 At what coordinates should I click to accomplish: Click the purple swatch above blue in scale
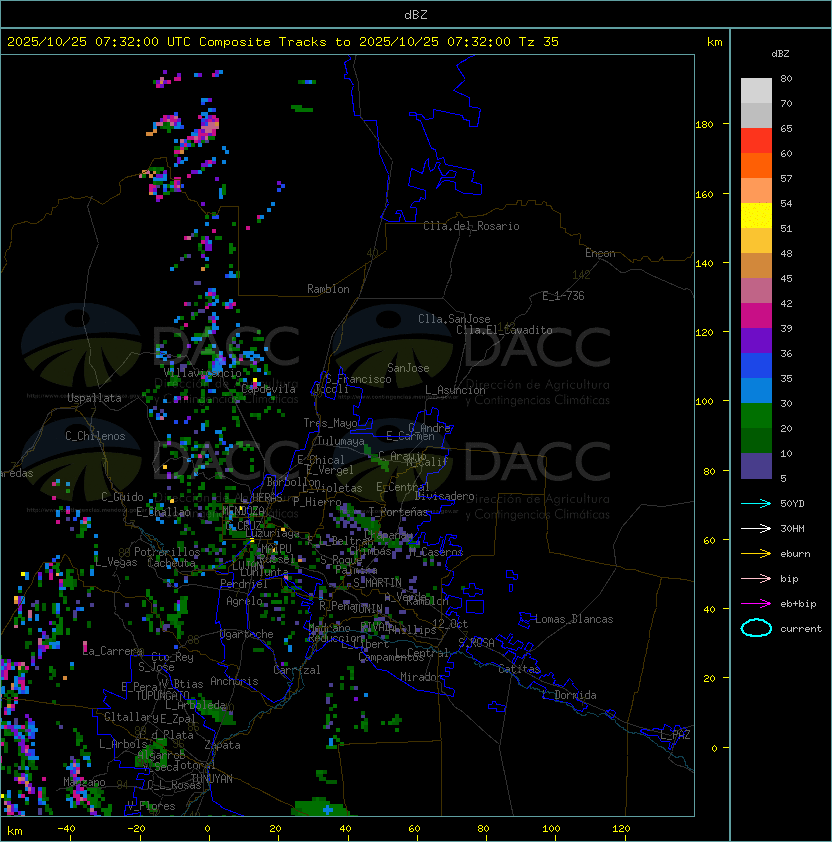[756, 340]
